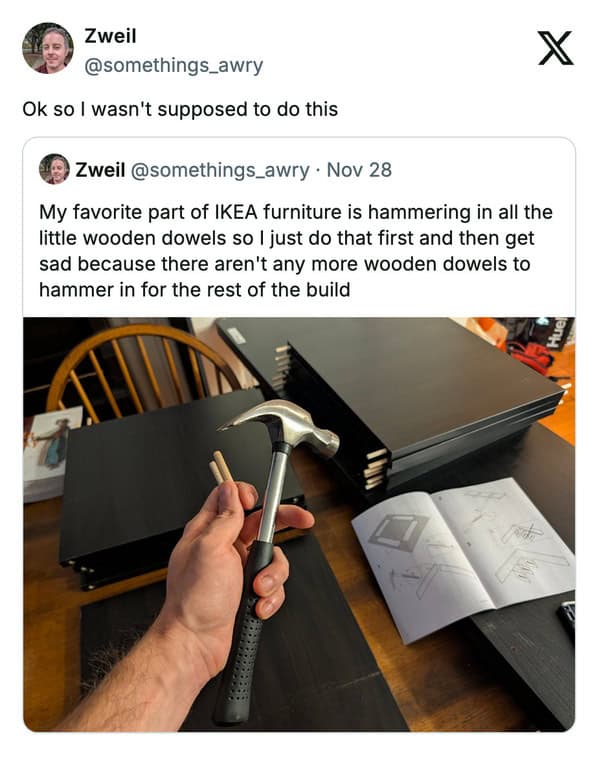Image resolution: width=599 pixels, height=760 pixels.
Task: Click the open instruction booklet in photo
Action: click(x=464, y=557)
